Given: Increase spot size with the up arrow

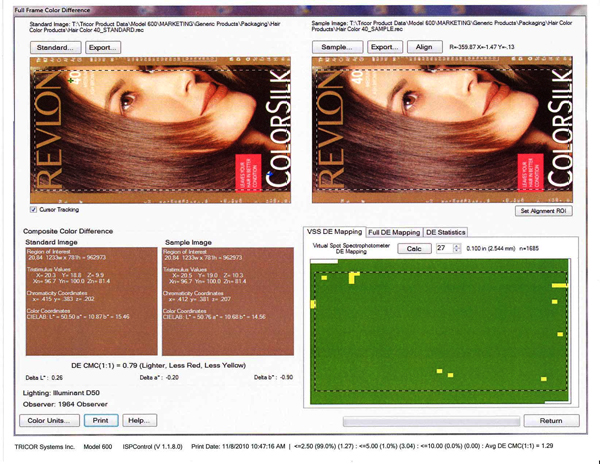Looking at the screenshot, I should [x=457, y=246].
